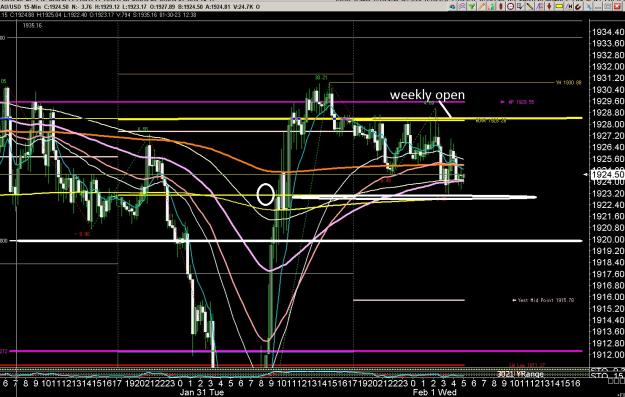Select the orange pencil drawing tool
The width and height of the screenshot is (625, 397).
point(482,7)
